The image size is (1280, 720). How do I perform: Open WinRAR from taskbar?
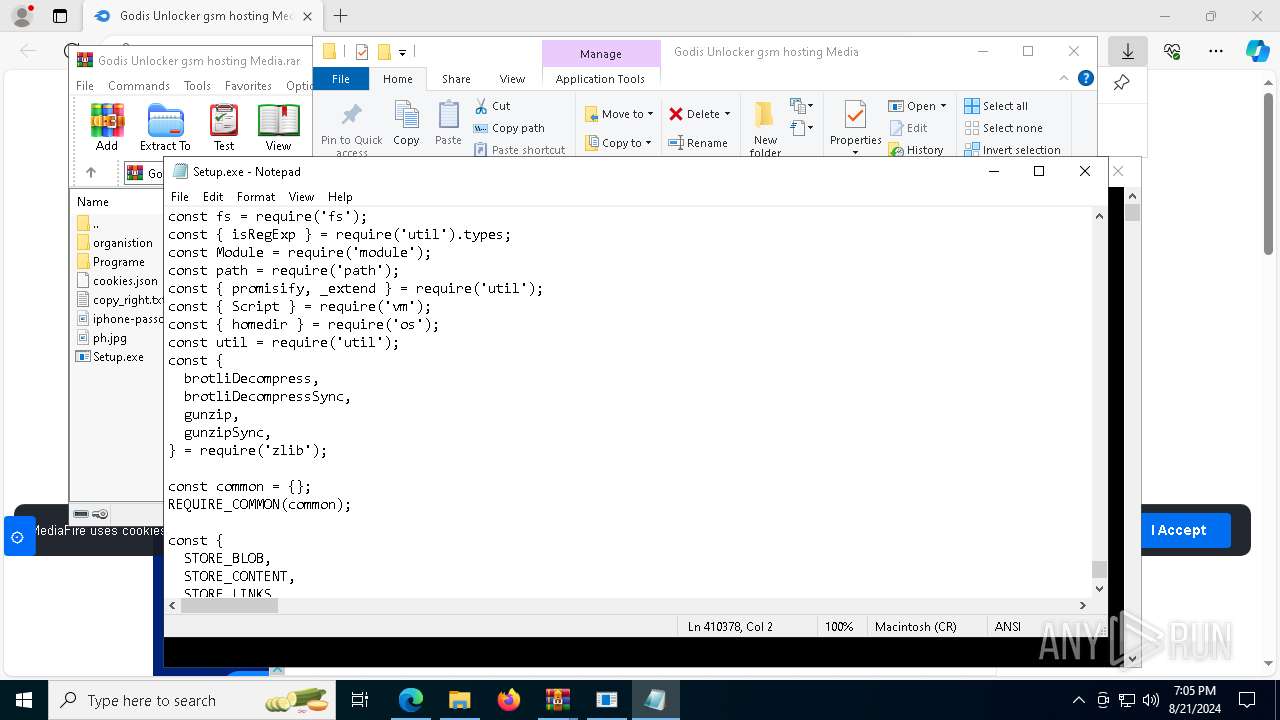[557, 700]
